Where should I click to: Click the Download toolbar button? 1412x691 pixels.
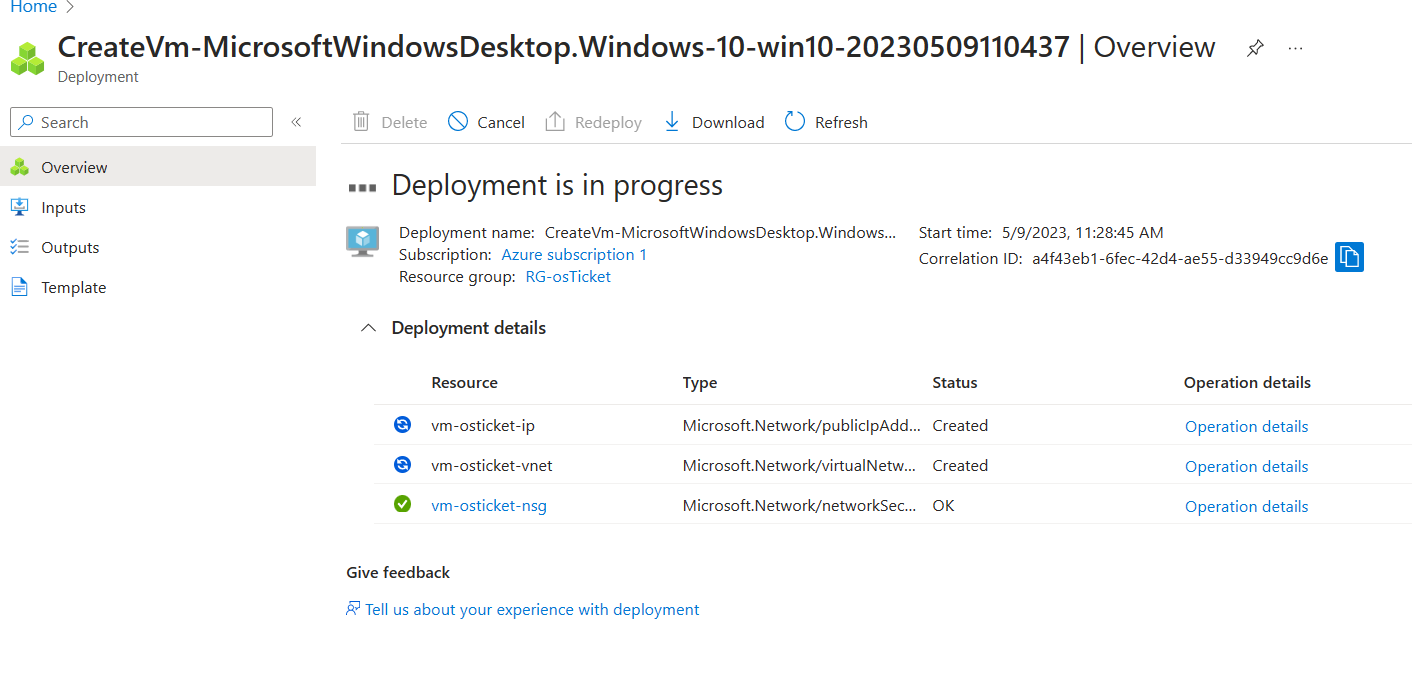(x=714, y=122)
